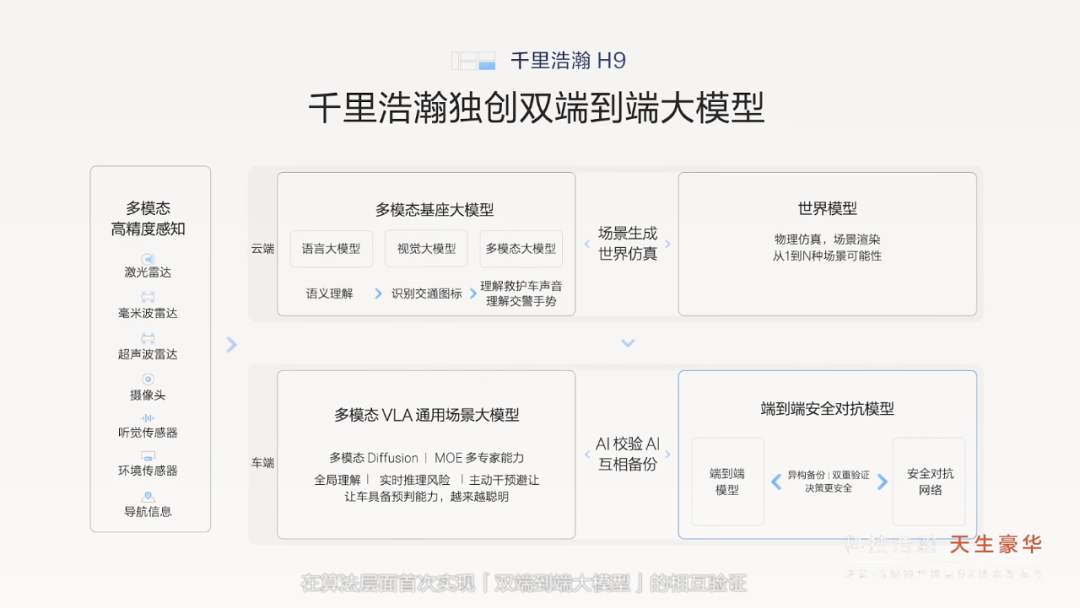
Task: Click the 云端 row label
Action: coord(262,249)
